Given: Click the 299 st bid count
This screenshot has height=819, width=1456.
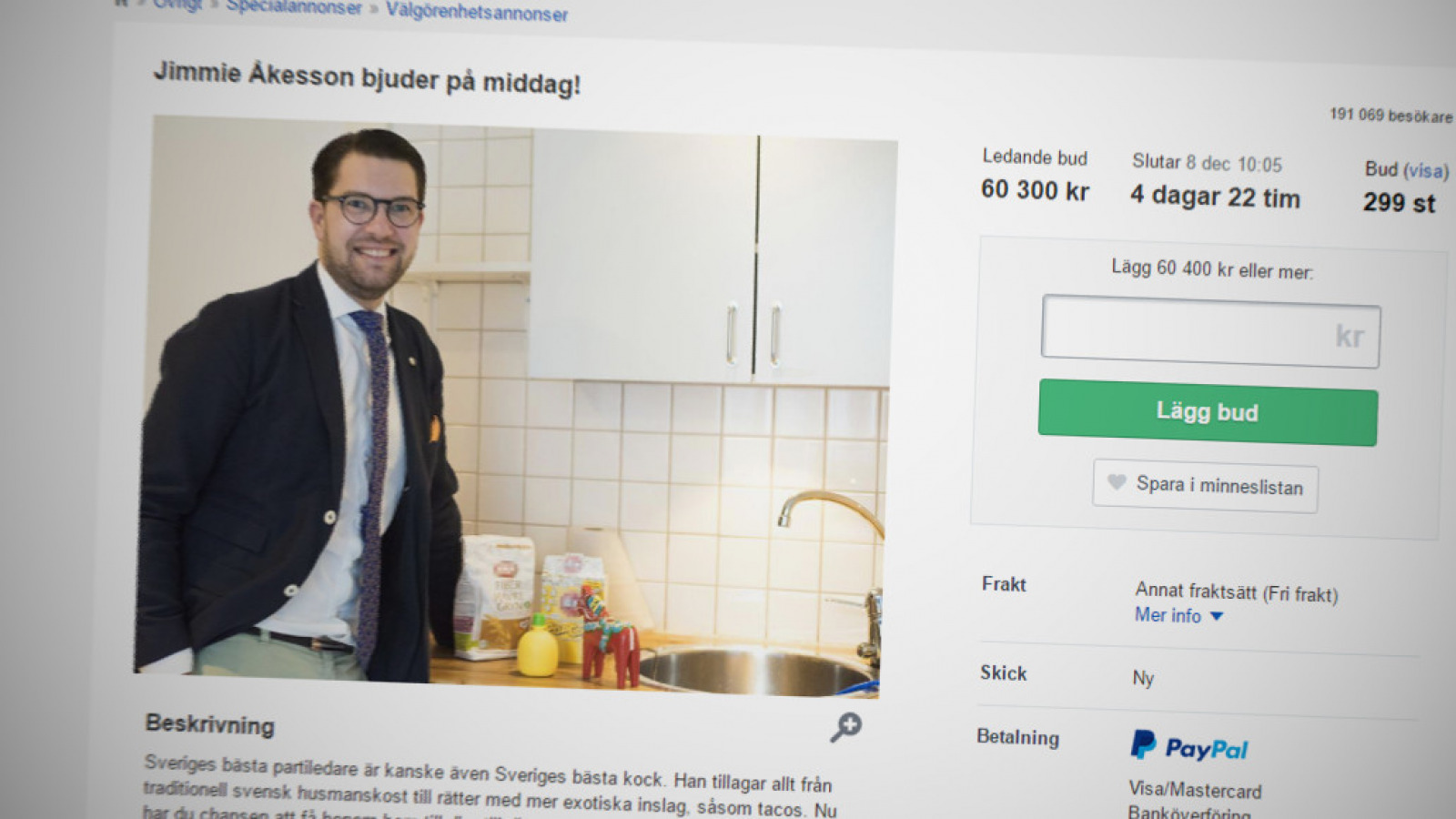Looking at the screenshot, I should tap(1399, 202).
